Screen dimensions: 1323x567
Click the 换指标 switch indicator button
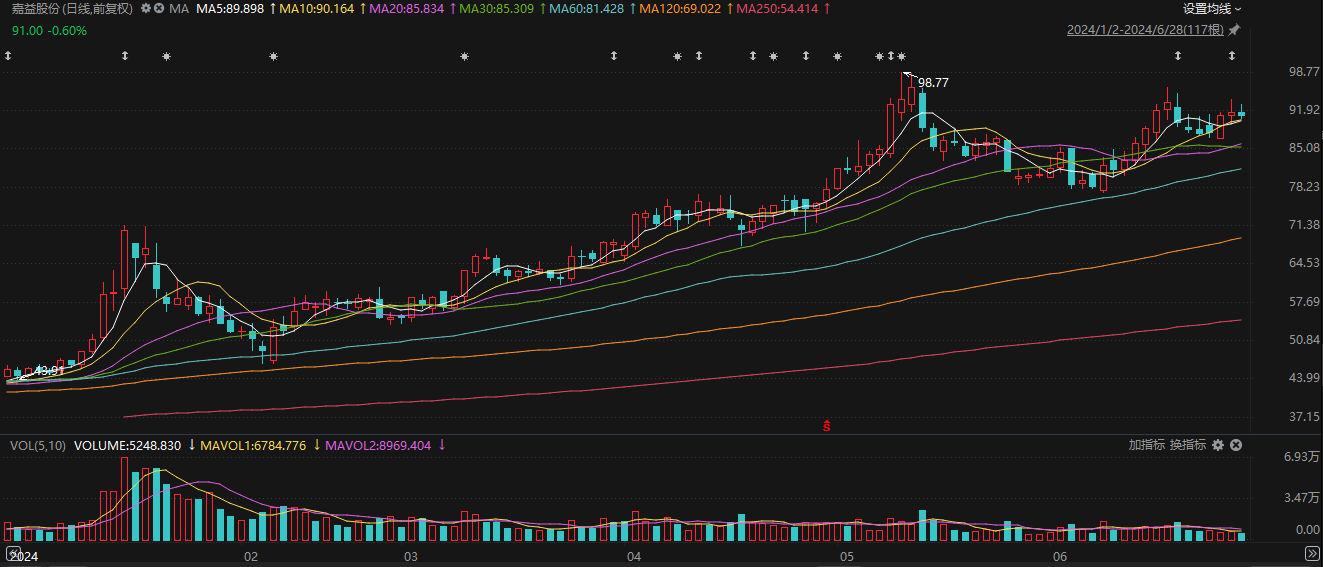pos(1188,445)
